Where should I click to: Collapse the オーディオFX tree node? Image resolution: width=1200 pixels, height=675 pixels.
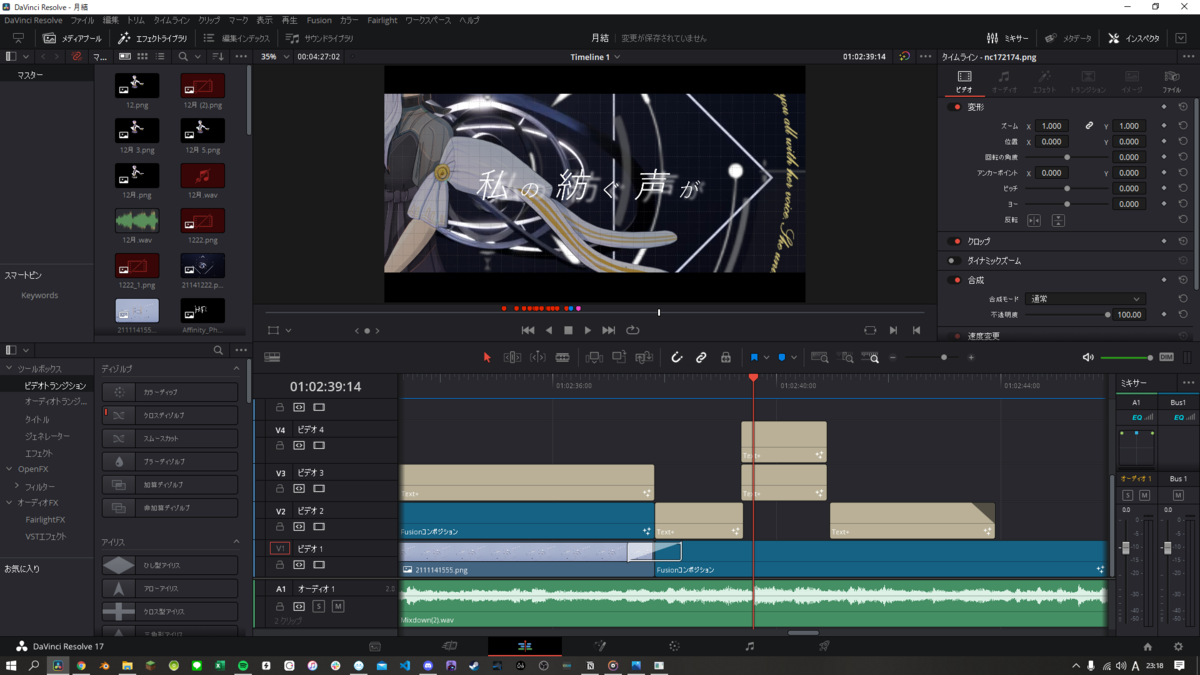click(9, 503)
